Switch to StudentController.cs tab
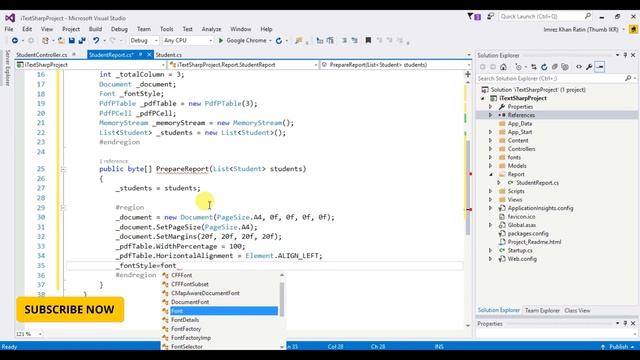The image size is (640, 360). 42,55
